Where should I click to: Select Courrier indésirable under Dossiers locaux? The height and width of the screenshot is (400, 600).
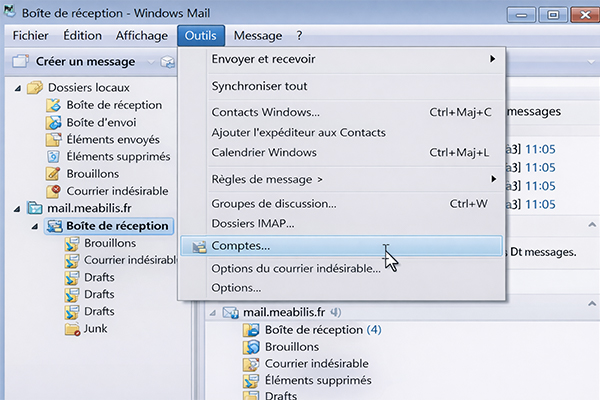[117, 191]
